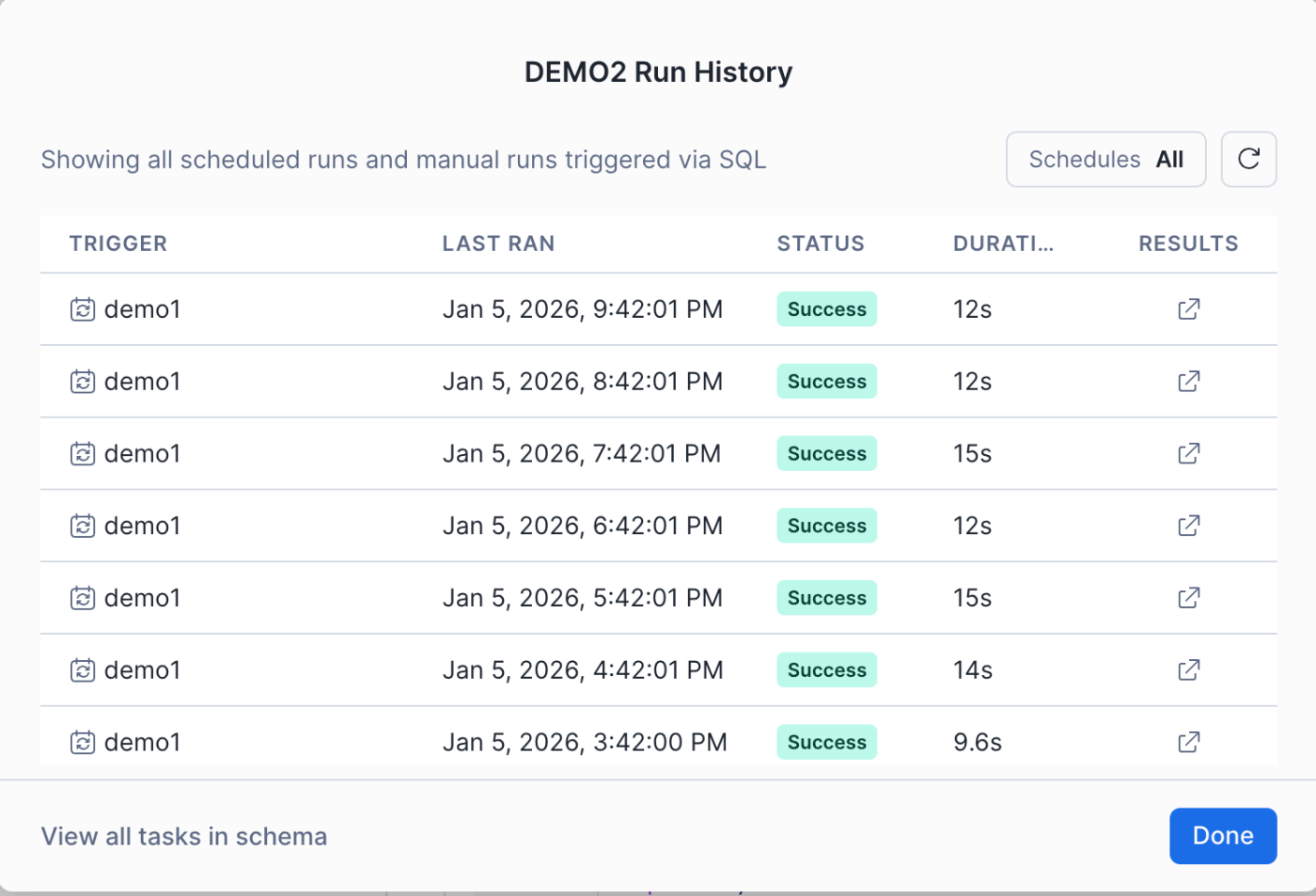
Task: Click the Status column header
Action: pos(820,244)
